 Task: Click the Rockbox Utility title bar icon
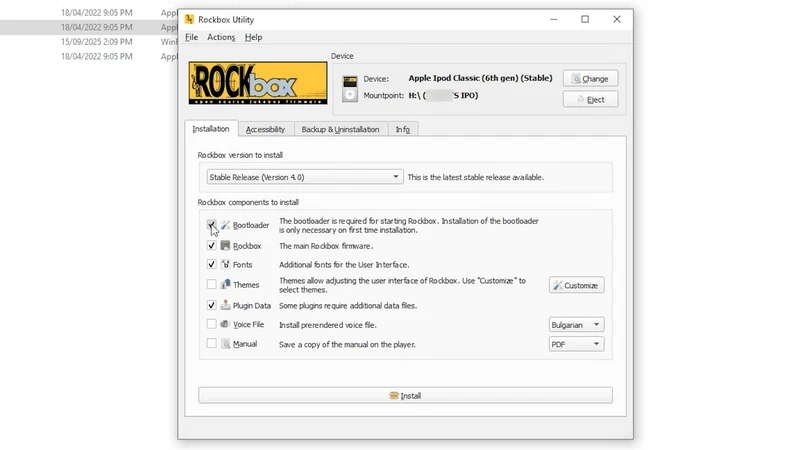pyautogui.click(x=189, y=19)
